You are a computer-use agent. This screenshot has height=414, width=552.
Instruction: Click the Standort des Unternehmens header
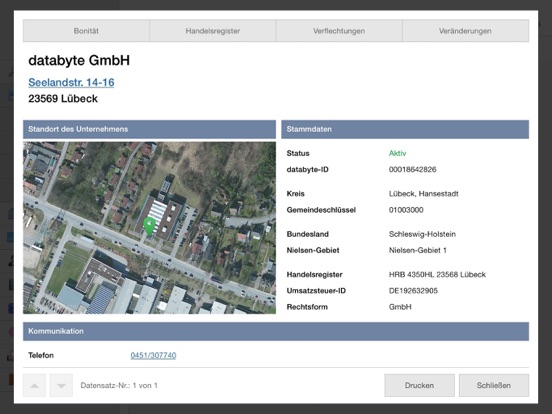pos(149,129)
